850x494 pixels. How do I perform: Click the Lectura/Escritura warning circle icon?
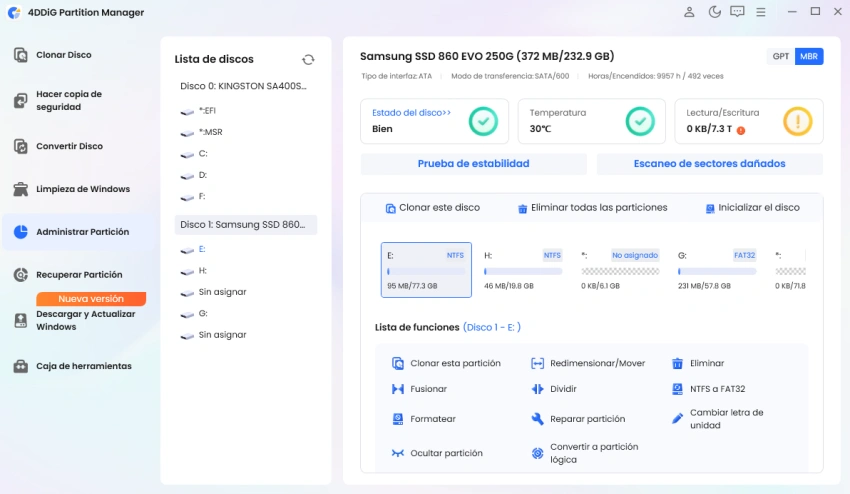tap(797, 121)
